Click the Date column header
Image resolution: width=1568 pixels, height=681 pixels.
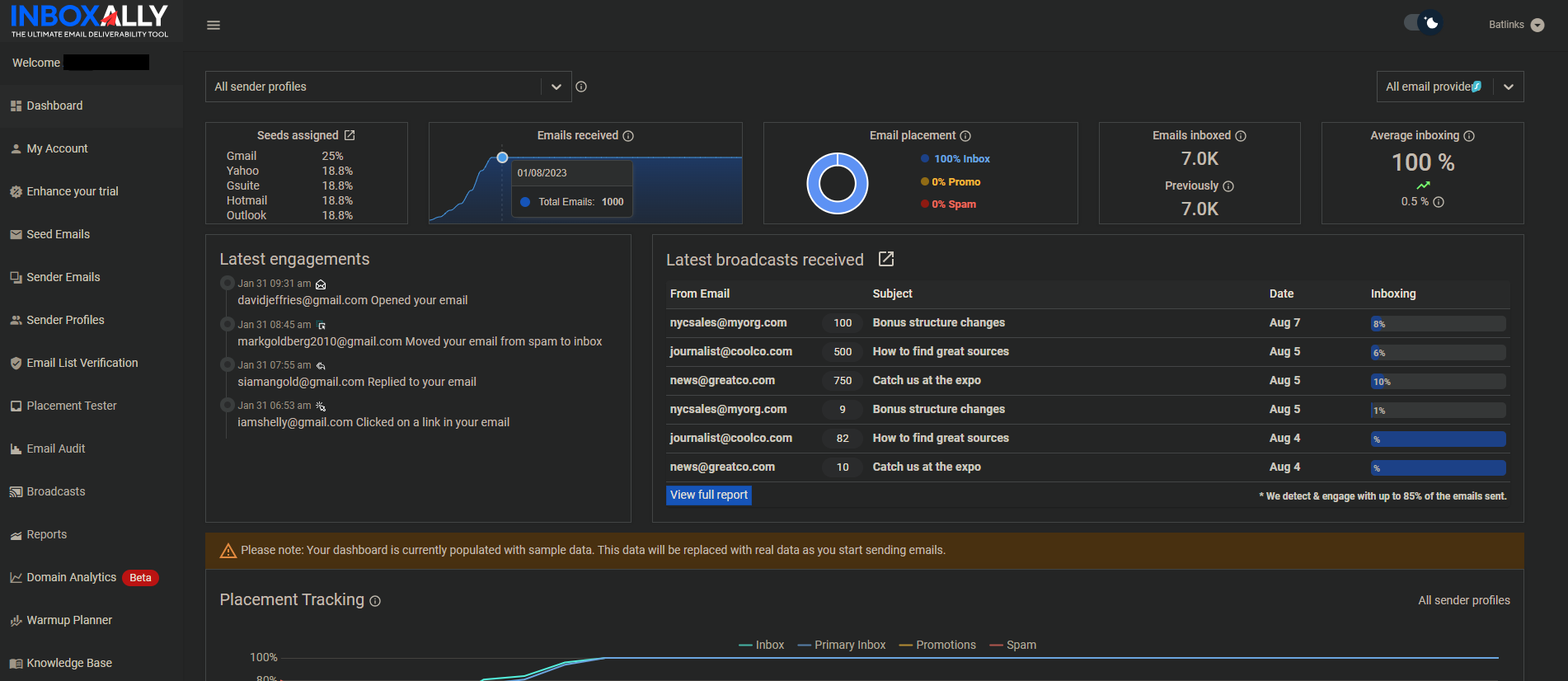coord(1281,294)
